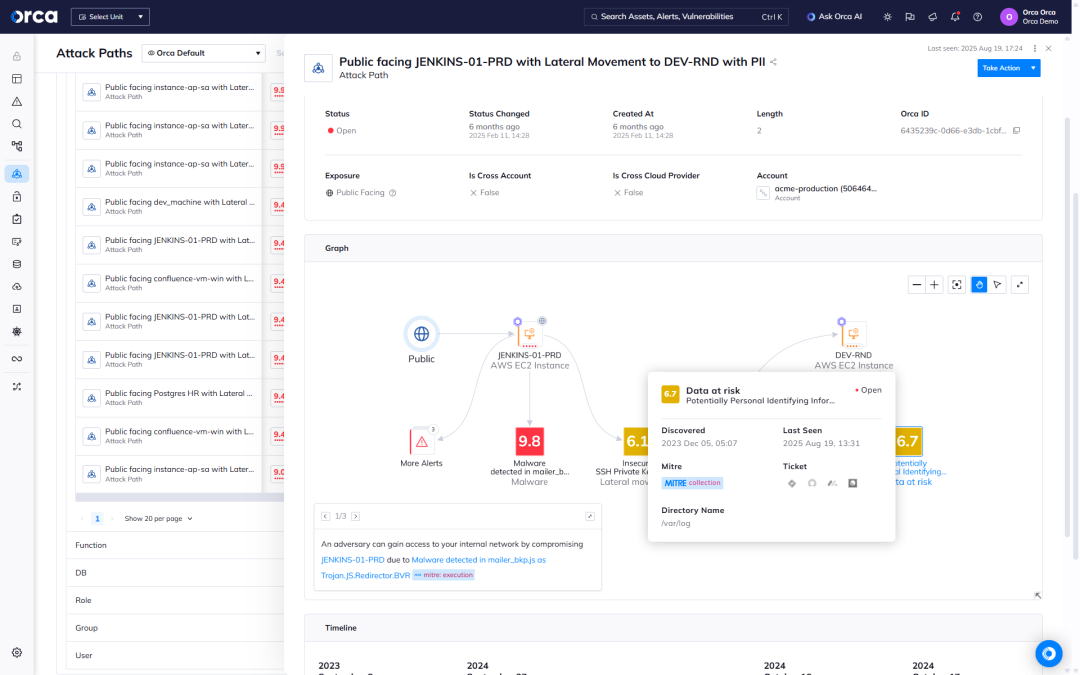Open the Kubernetes helm wheel sidebar icon
This screenshot has width=1080, height=675.
click(17, 331)
